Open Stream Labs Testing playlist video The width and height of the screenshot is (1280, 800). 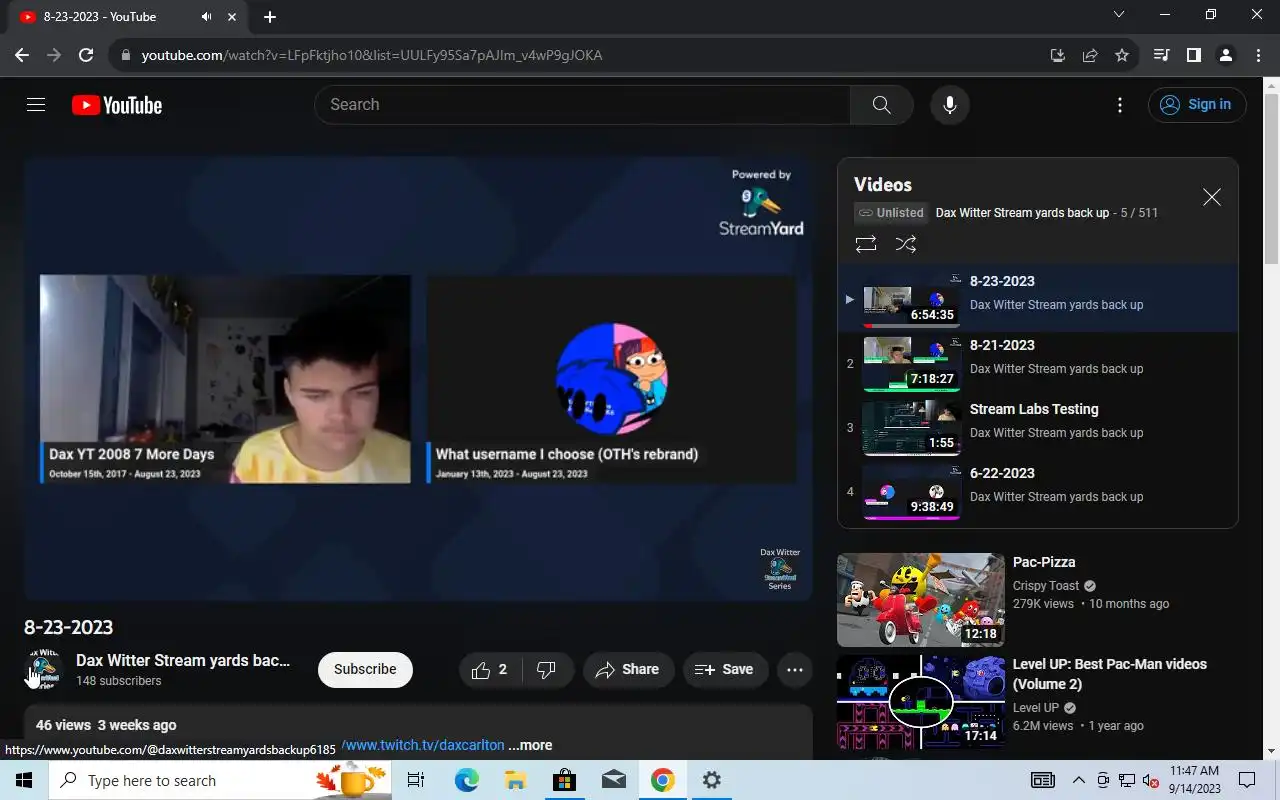[1038, 428]
